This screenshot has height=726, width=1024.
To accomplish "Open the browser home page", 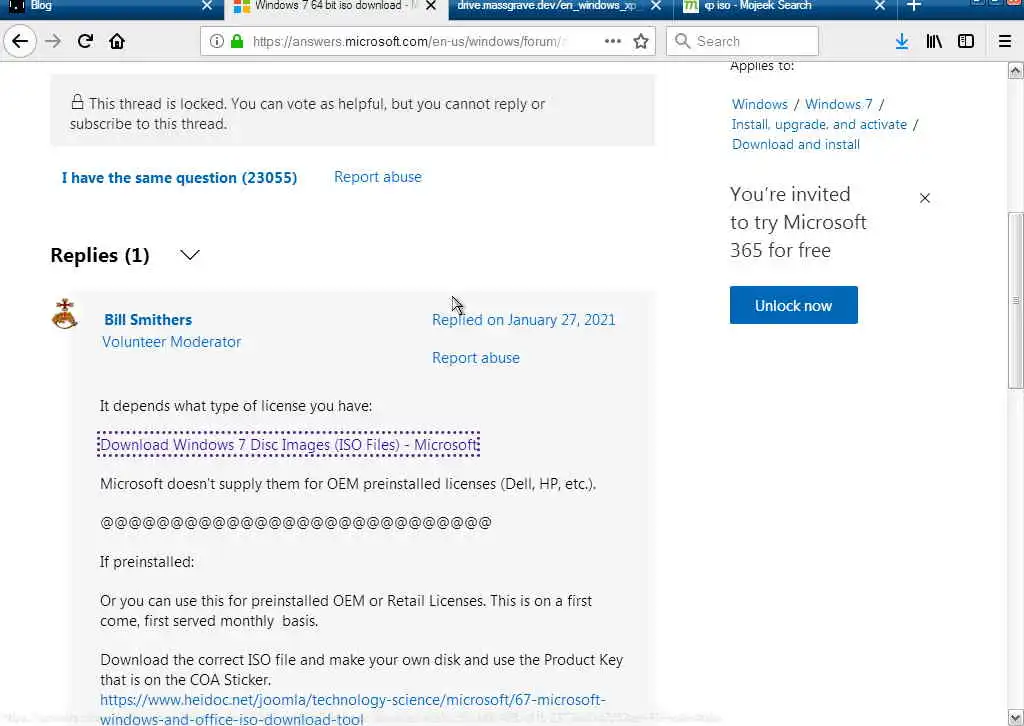I will coord(117,41).
